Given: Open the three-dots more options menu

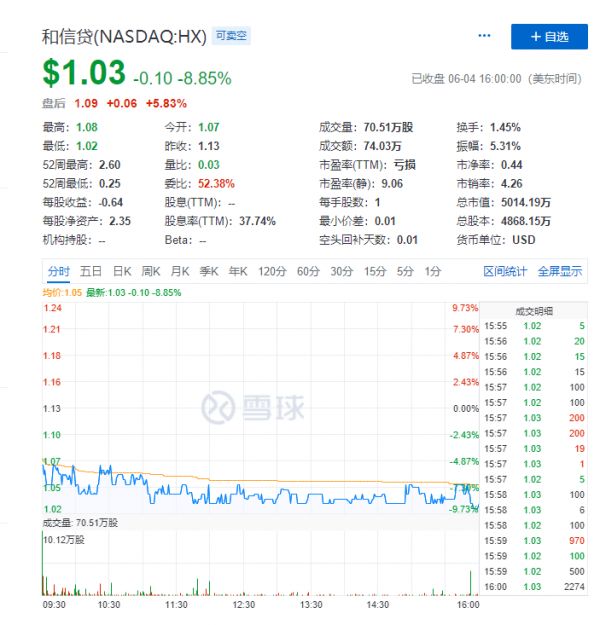Looking at the screenshot, I should (x=485, y=36).
